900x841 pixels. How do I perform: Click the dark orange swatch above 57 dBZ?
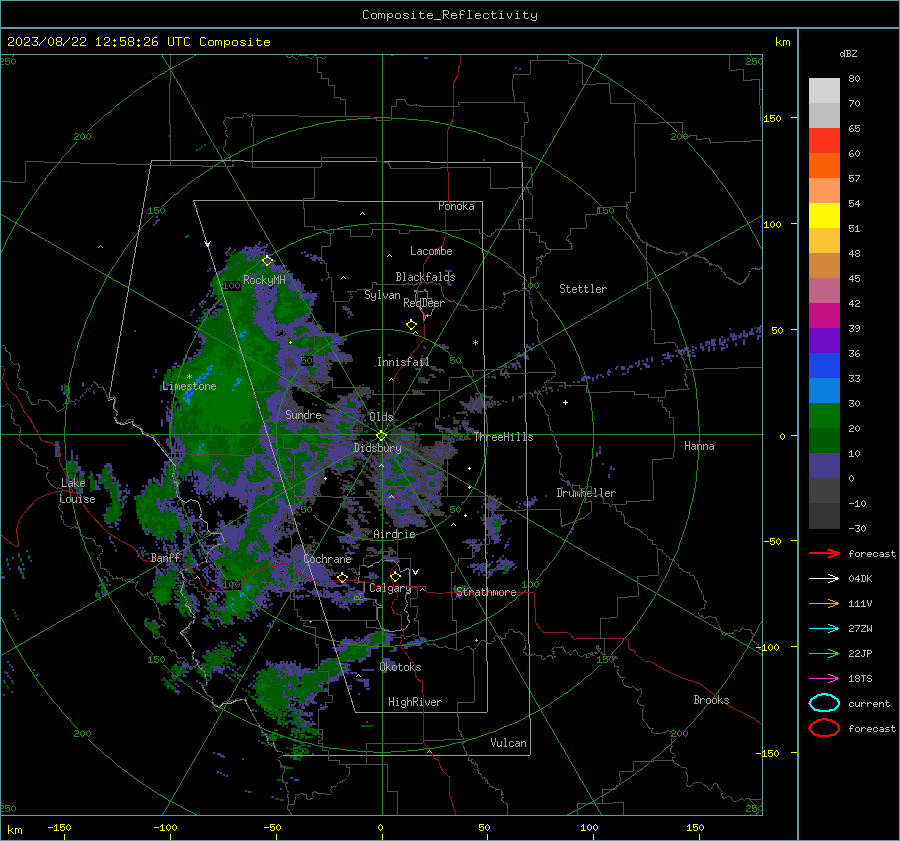[824, 165]
